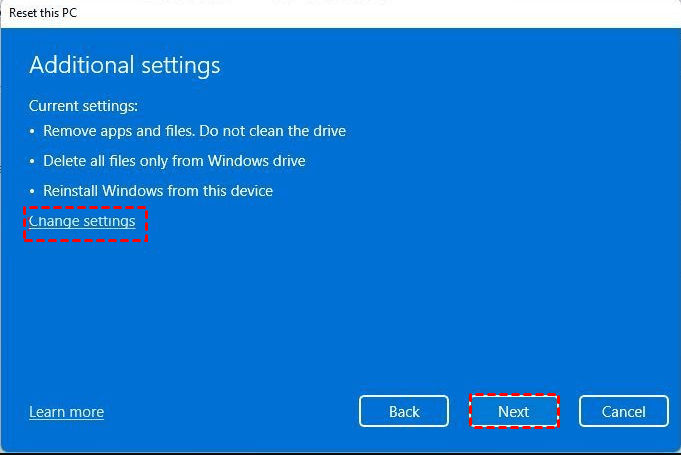Go back with the Back button
The image size is (681, 455).
(404, 411)
